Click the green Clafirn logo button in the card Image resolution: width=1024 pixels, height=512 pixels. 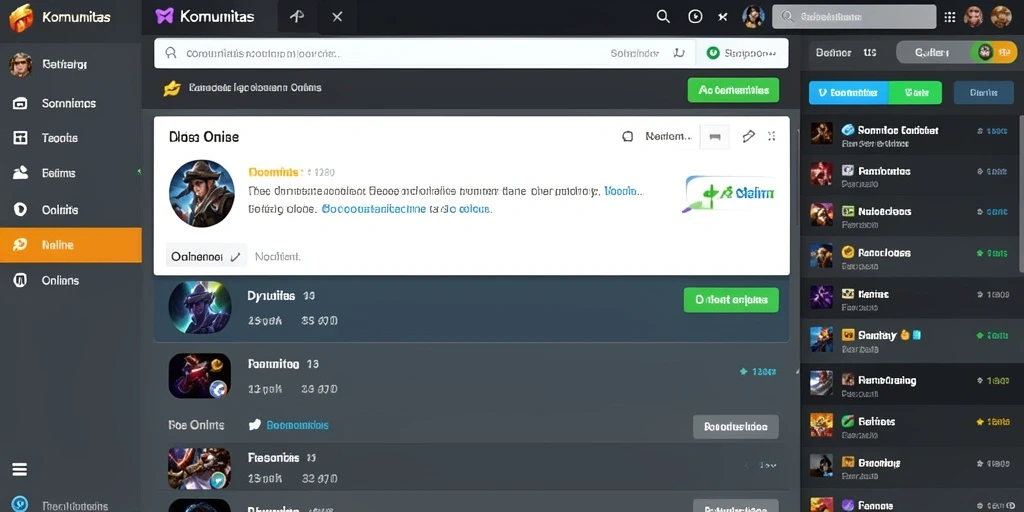[x=728, y=194]
